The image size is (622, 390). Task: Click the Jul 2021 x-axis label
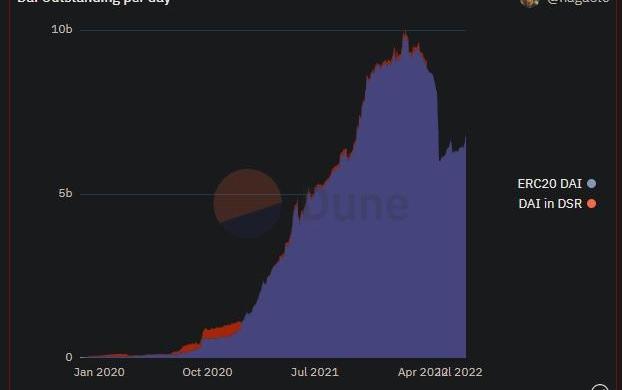[x=315, y=372]
